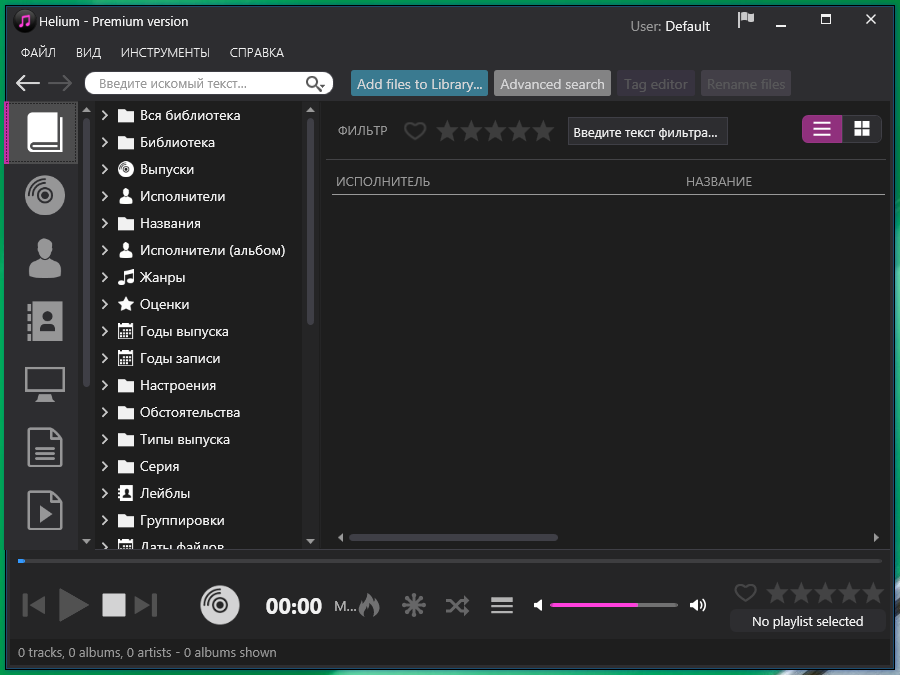Click Add files to Library button
This screenshot has height=675, width=900.
click(x=419, y=84)
